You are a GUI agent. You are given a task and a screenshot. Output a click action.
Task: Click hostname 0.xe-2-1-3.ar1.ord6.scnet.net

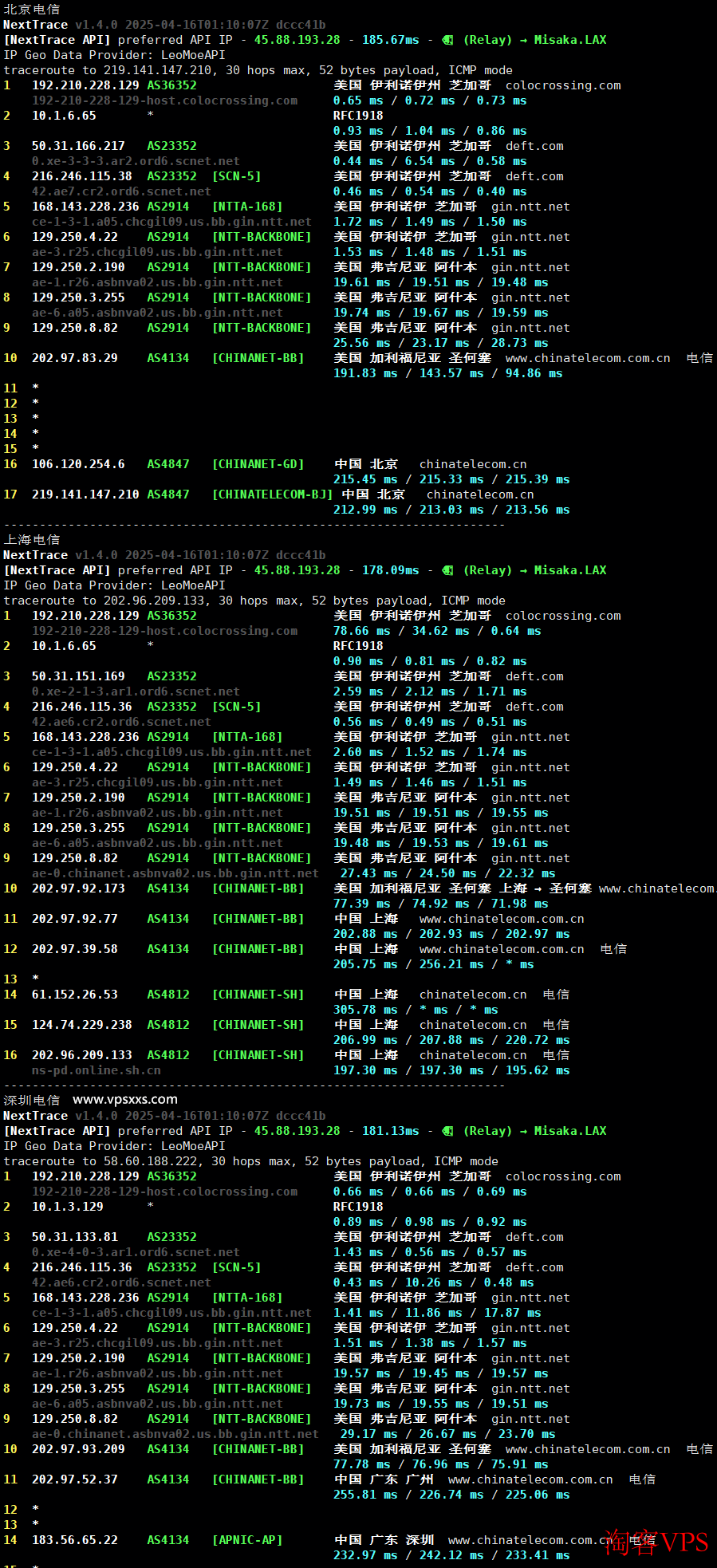(136, 691)
